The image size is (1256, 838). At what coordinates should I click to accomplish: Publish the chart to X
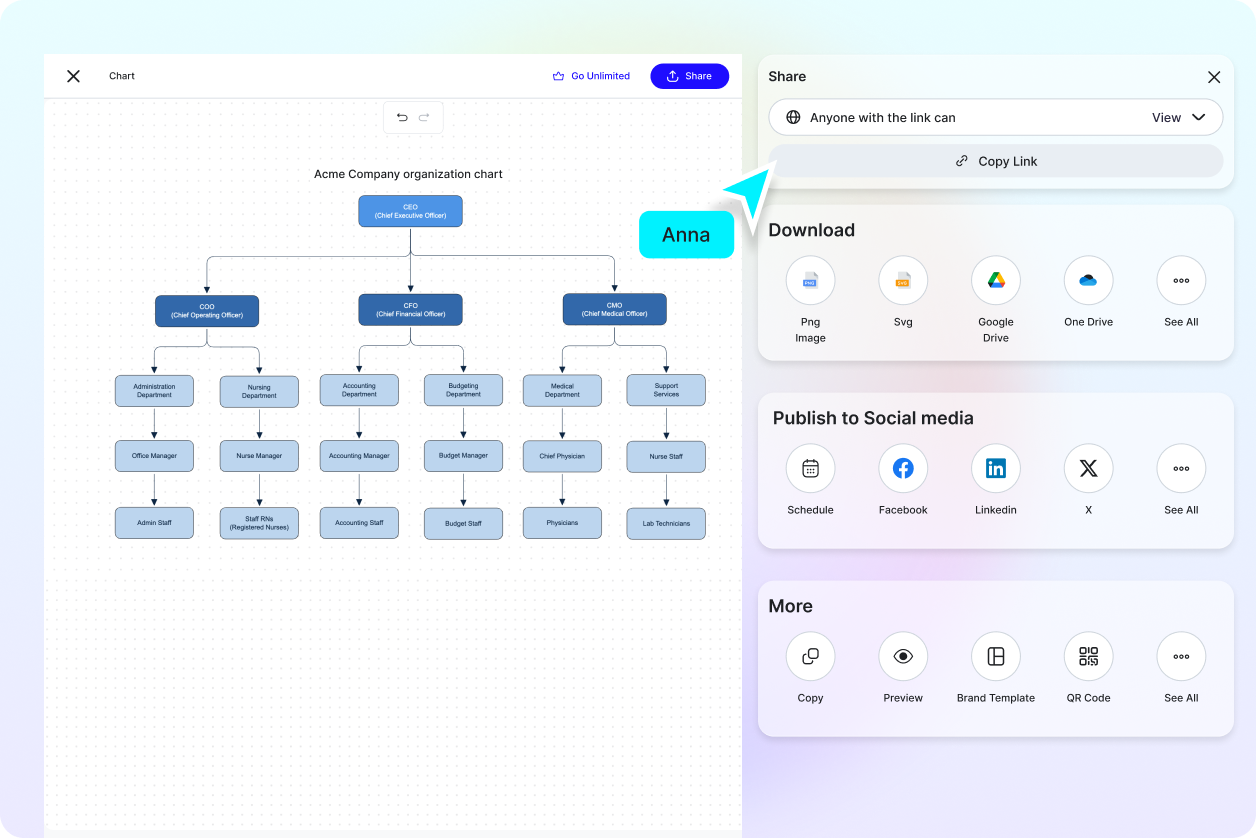pyautogui.click(x=1088, y=468)
